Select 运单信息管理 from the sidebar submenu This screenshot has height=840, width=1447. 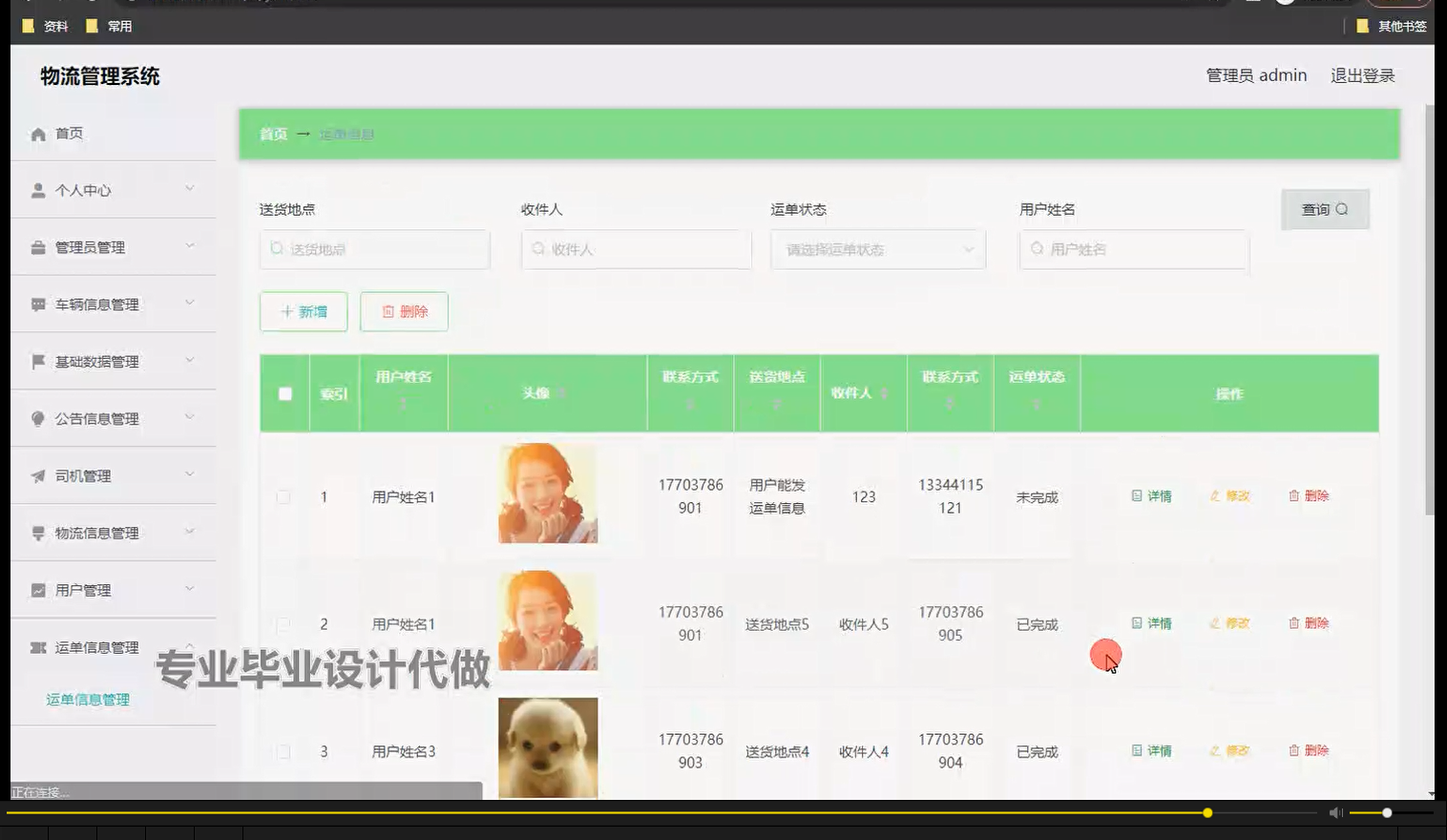point(87,699)
